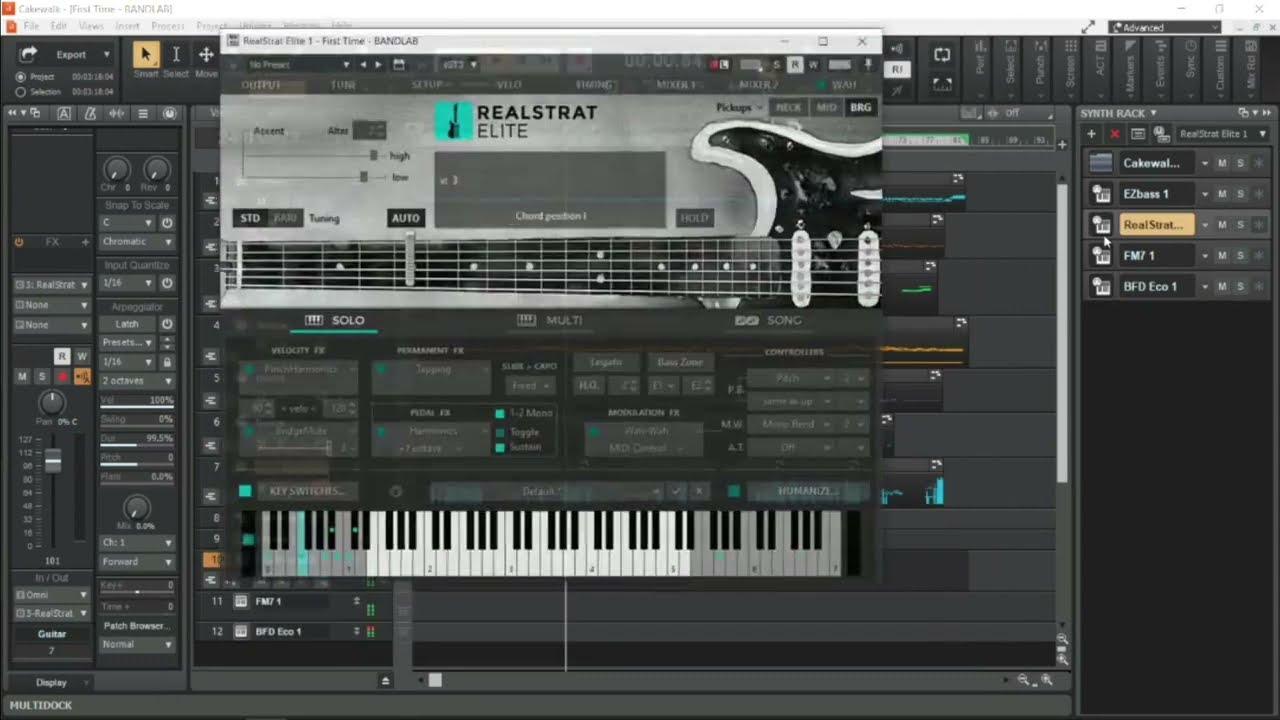
Task: Open the Forward direction dropdown
Action: tap(137, 562)
